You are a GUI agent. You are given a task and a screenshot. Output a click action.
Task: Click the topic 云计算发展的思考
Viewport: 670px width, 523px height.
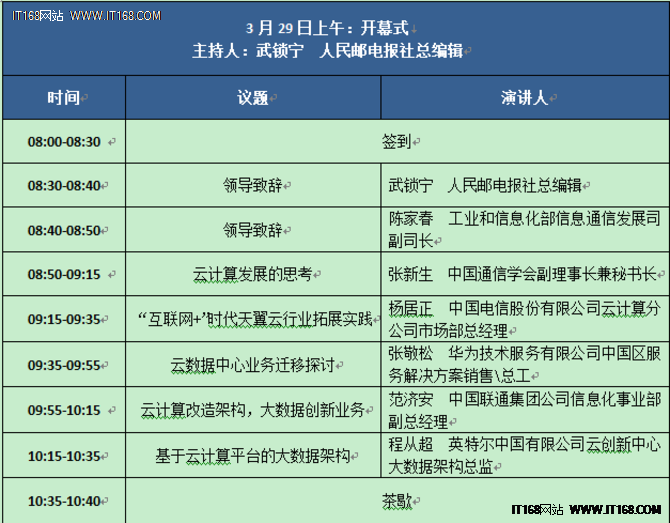tap(252, 273)
